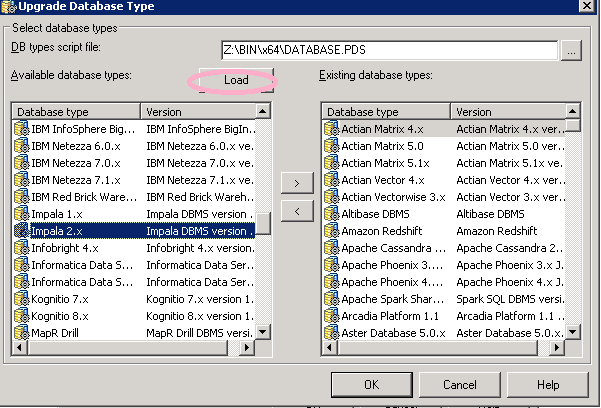The width and height of the screenshot is (601, 408).
Task: Click the Kognitio 8.x database icon
Action: (21, 316)
